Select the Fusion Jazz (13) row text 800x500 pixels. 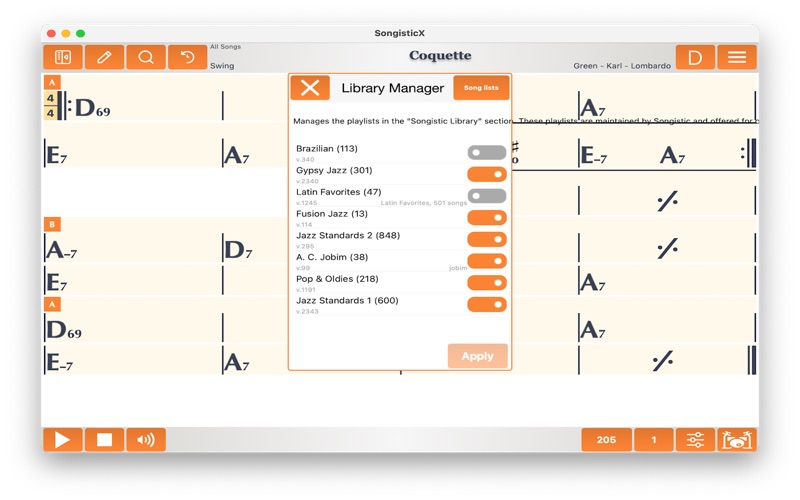[332, 214]
